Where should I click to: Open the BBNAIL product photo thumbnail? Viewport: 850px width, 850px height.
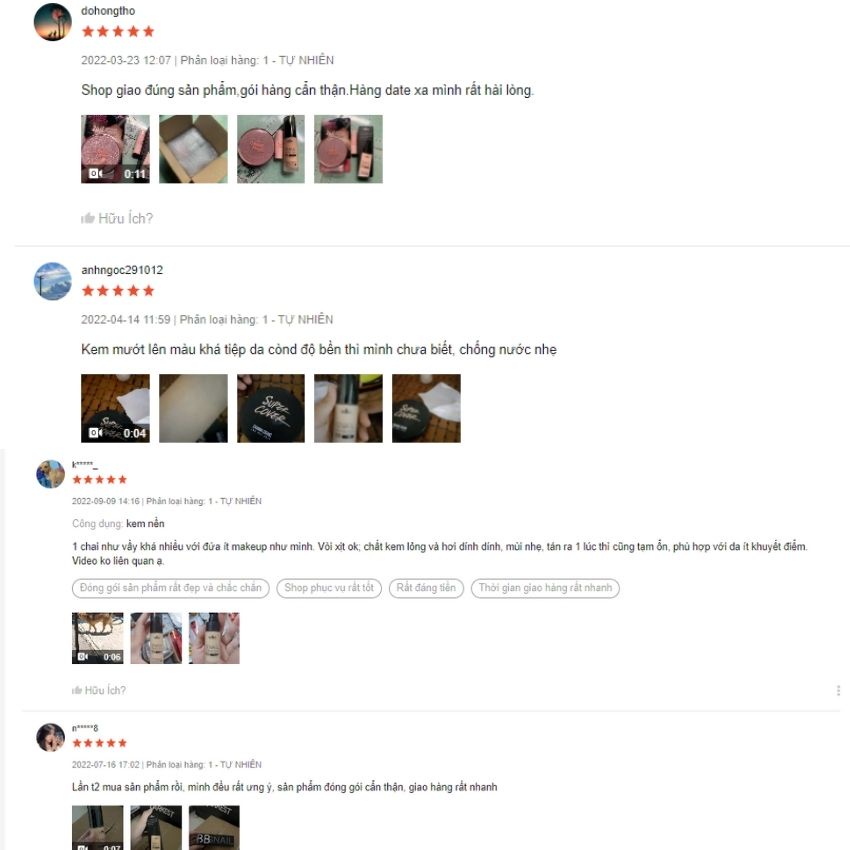214,828
